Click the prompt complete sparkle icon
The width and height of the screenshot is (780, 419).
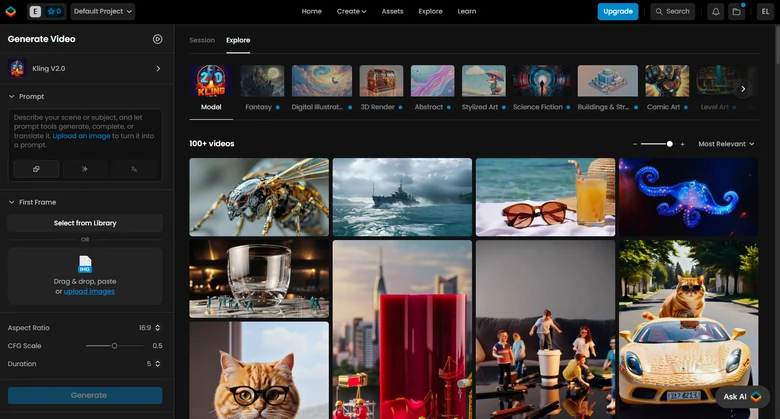[85, 169]
